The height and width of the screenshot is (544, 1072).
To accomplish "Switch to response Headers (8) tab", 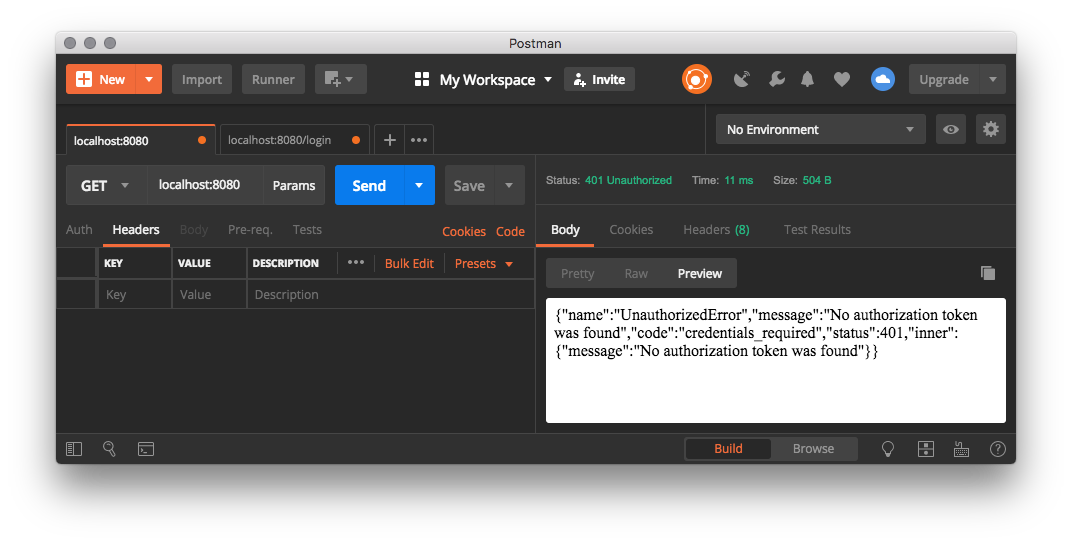I will pyautogui.click(x=716, y=230).
